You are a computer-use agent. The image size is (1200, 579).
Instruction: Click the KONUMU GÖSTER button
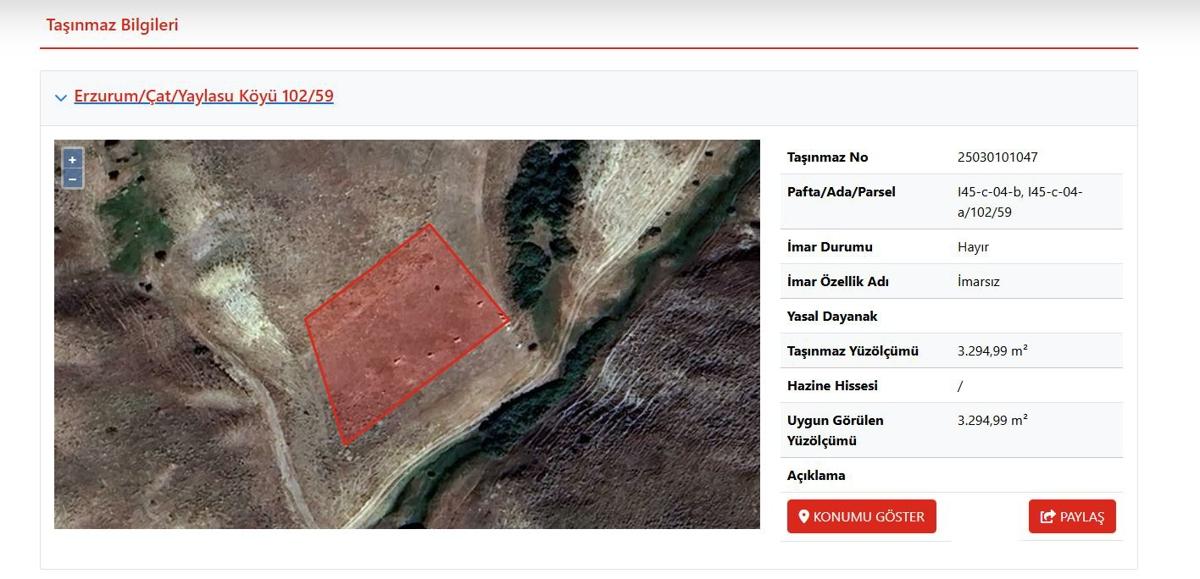click(x=862, y=516)
